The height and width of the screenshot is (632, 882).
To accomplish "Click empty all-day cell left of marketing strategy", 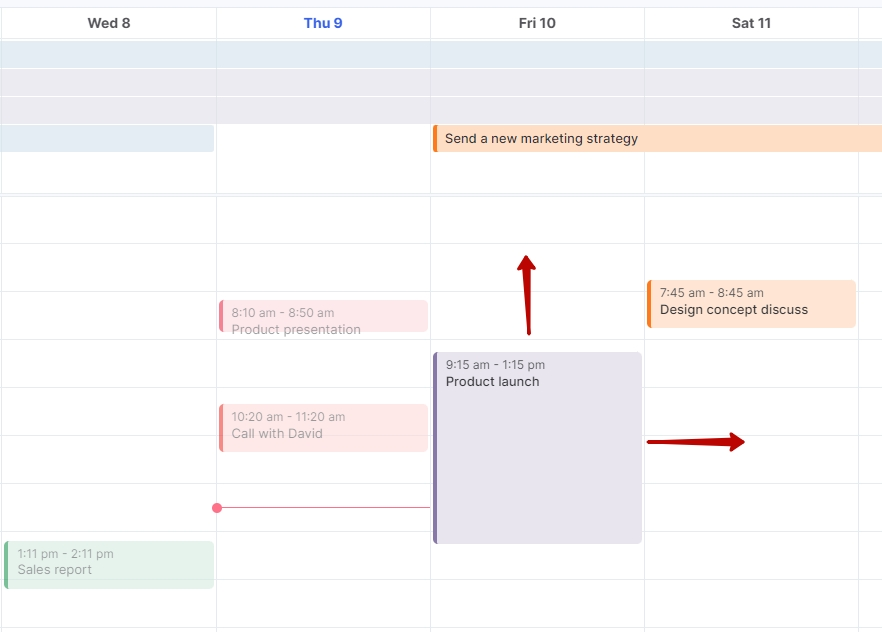I will pyautogui.click(x=323, y=139).
